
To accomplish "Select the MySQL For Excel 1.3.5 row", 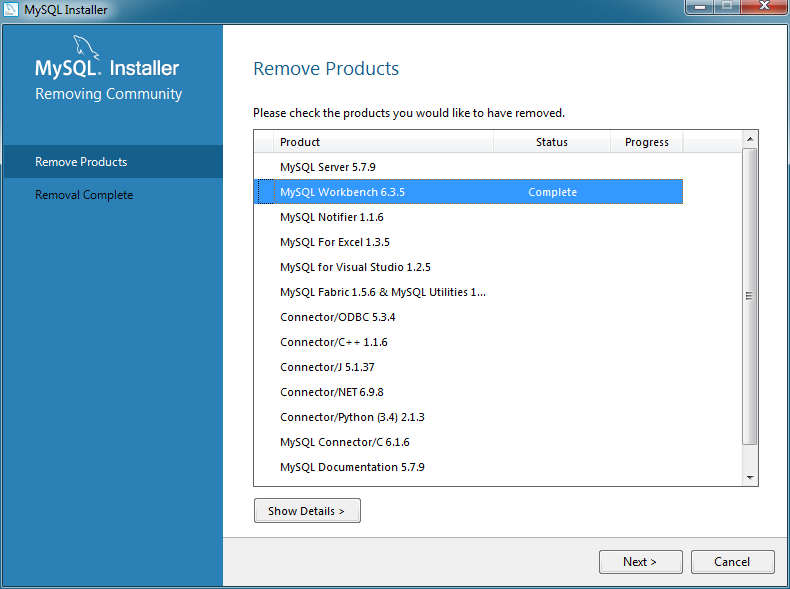I will tap(469, 242).
